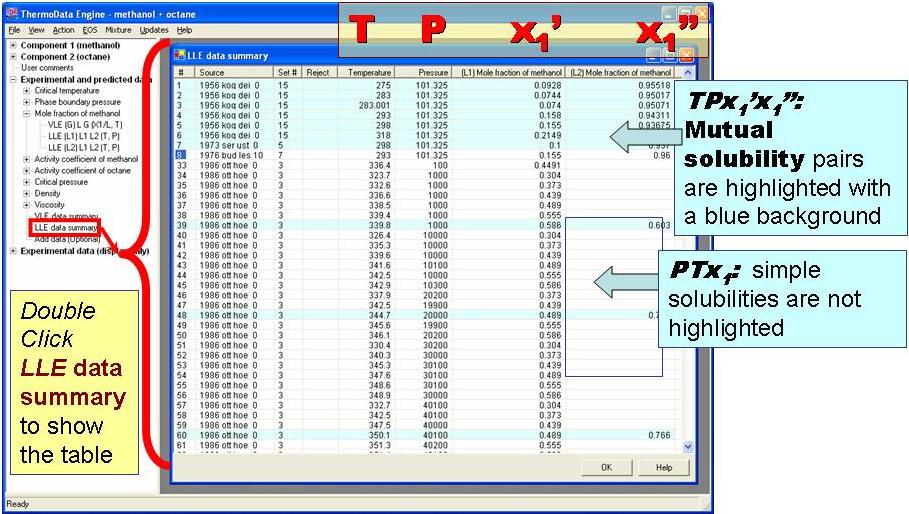Viewport: 909px width, 514px height.
Task: Expand the Component 2 (octane) node
Action: click(x=13, y=57)
